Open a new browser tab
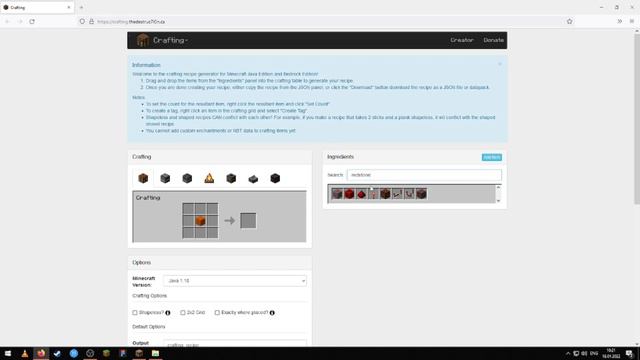The width and height of the screenshot is (640, 360). click(x=81, y=7)
